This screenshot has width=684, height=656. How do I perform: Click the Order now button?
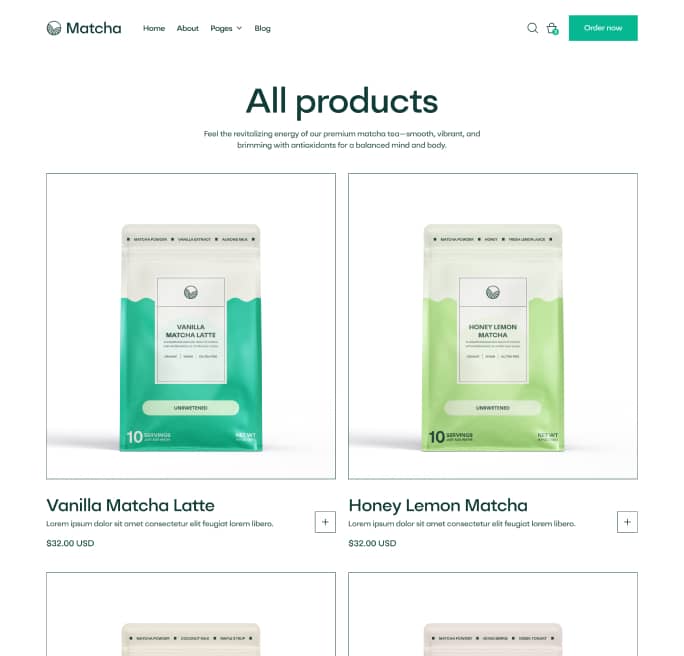click(603, 28)
